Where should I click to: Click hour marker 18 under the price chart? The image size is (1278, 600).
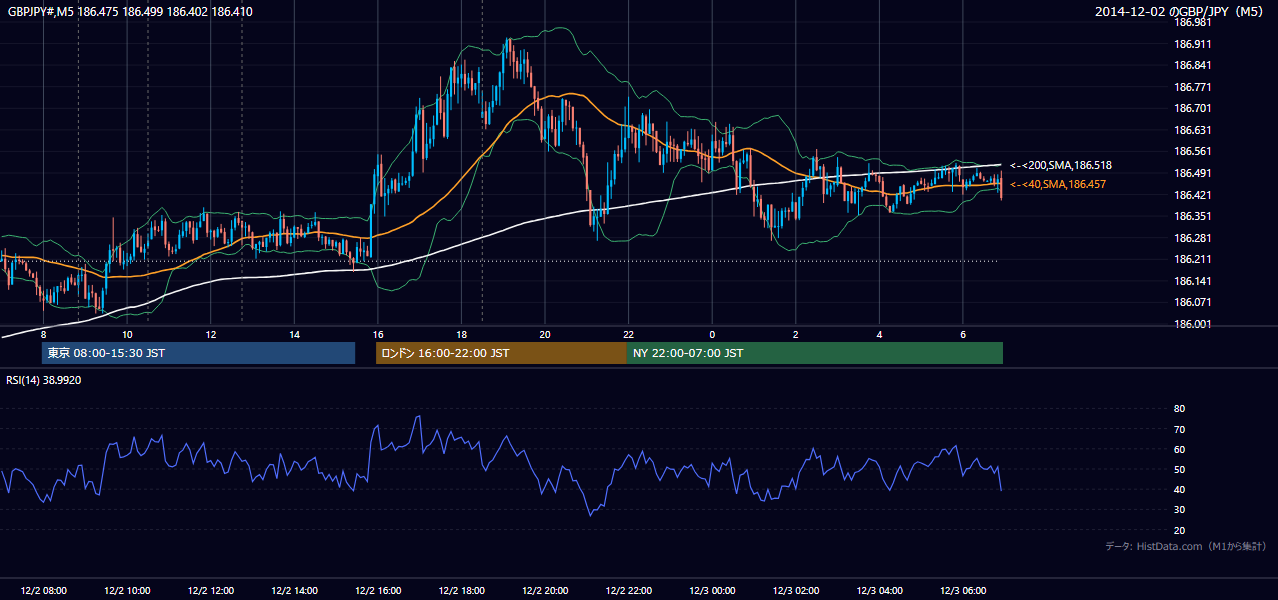[461, 334]
